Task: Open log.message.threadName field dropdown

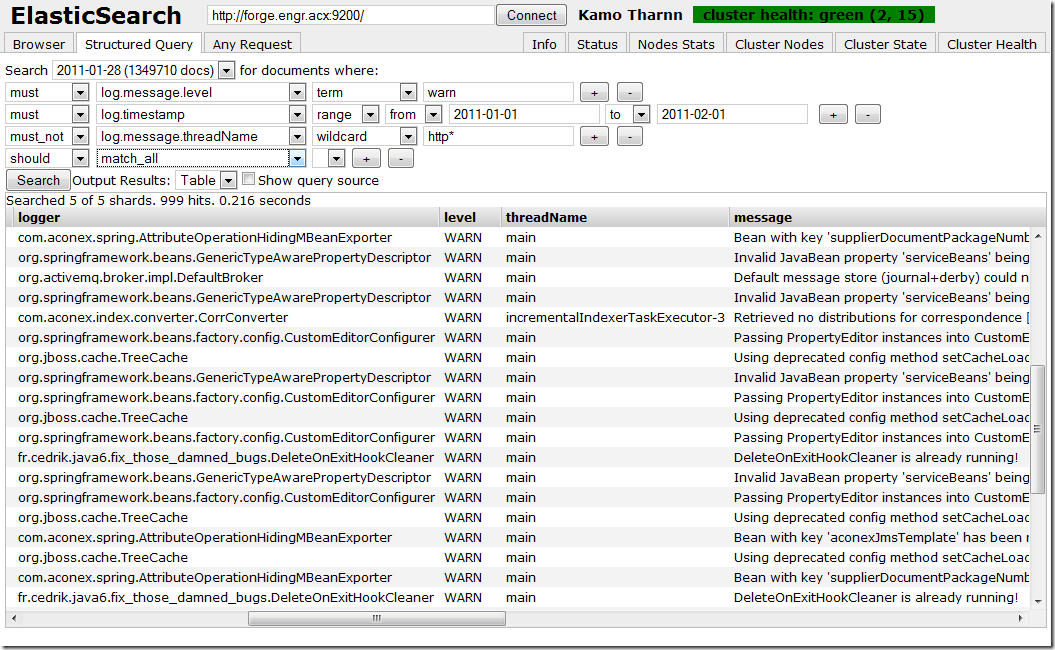Action: 201,137
